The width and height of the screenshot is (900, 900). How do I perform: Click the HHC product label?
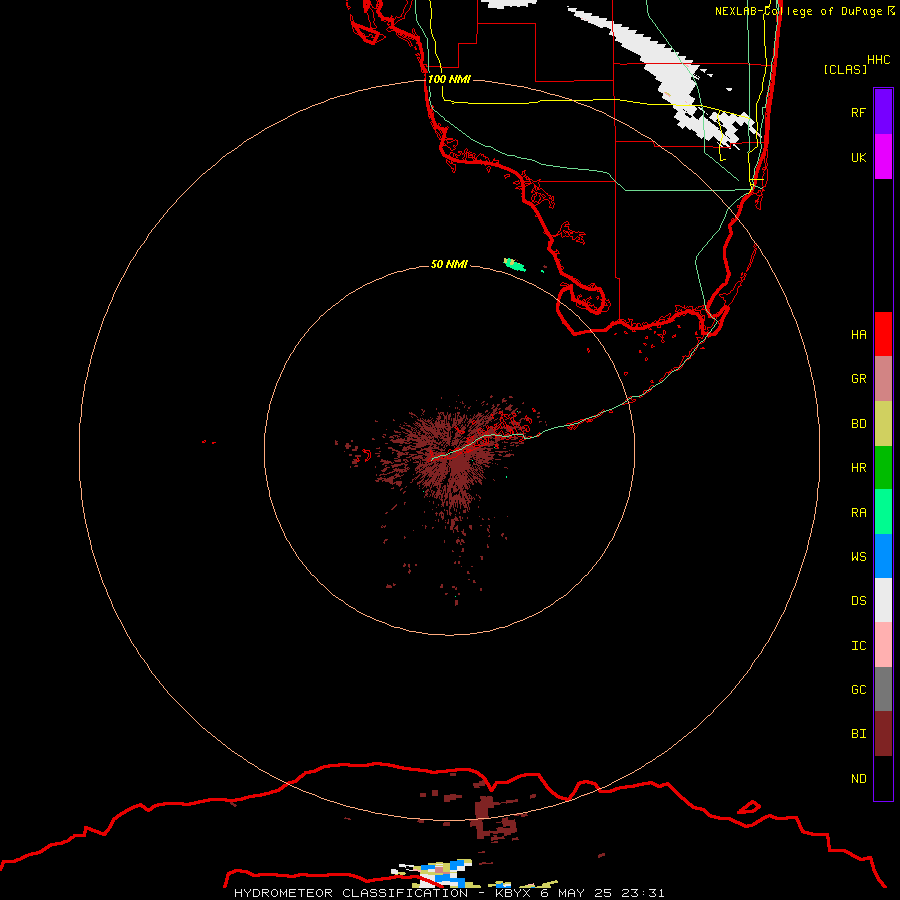tap(878, 60)
